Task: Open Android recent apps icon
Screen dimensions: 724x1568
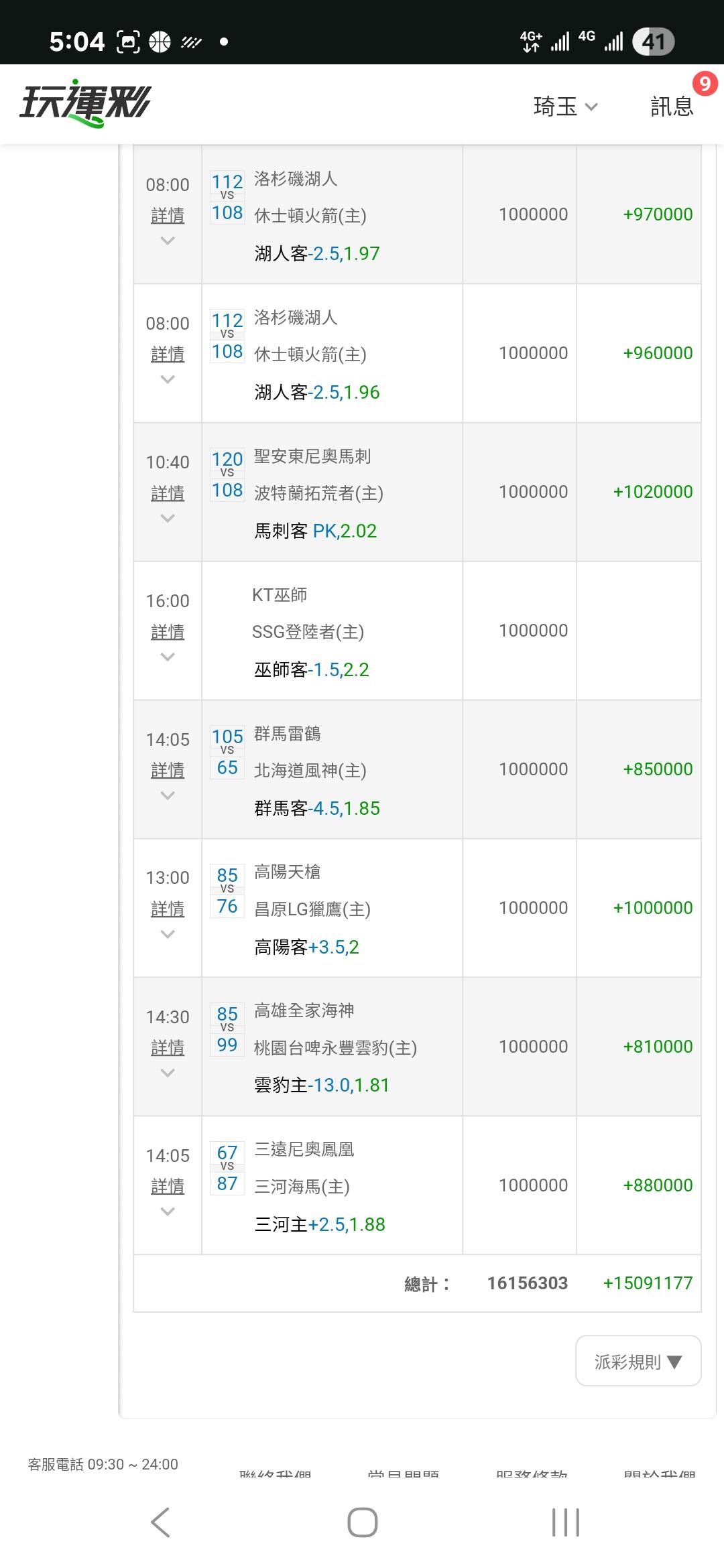Action: 565,1522
